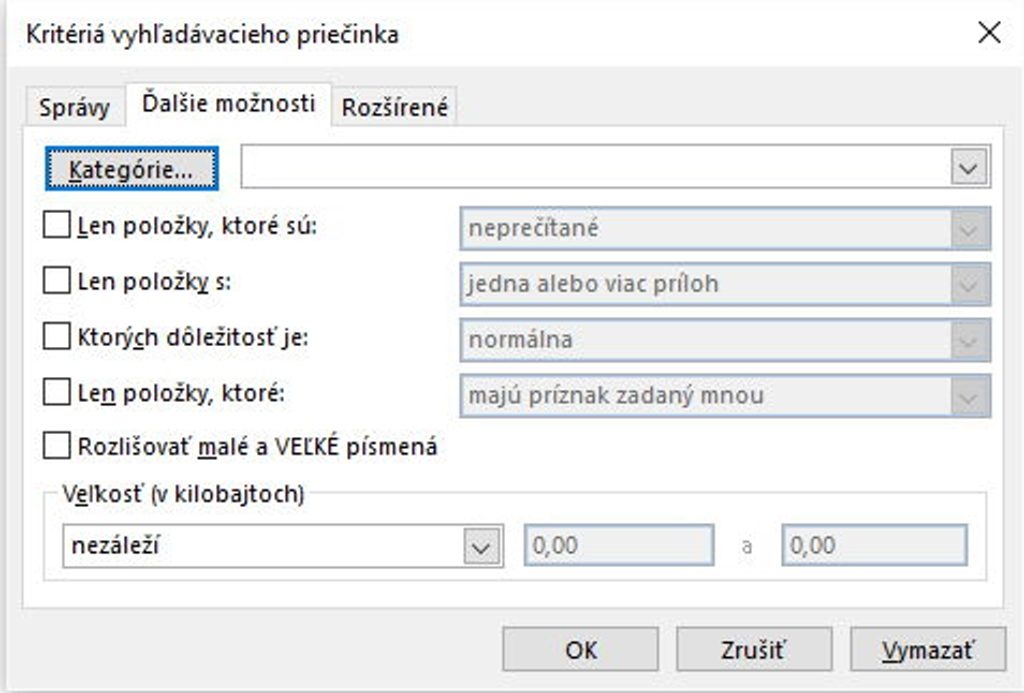This screenshot has height=693, width=1024.
Task: Click the Vymazať button
Action: pyautogui.click(x=913, y=650)
